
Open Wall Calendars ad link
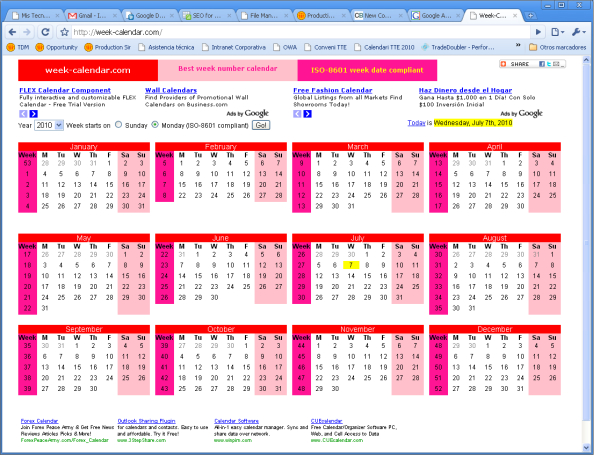point(171,91)
